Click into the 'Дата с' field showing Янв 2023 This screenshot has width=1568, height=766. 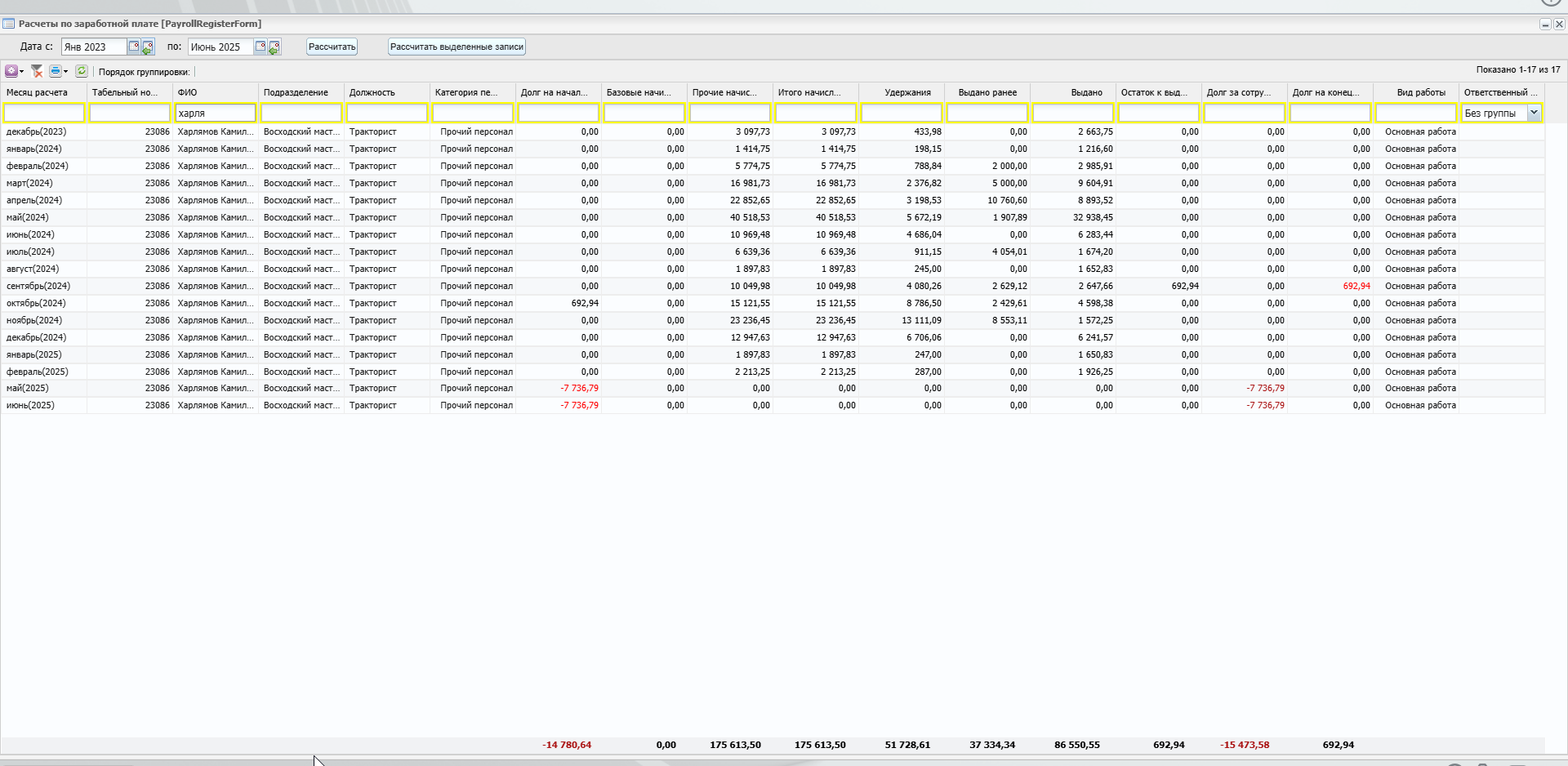94,47
